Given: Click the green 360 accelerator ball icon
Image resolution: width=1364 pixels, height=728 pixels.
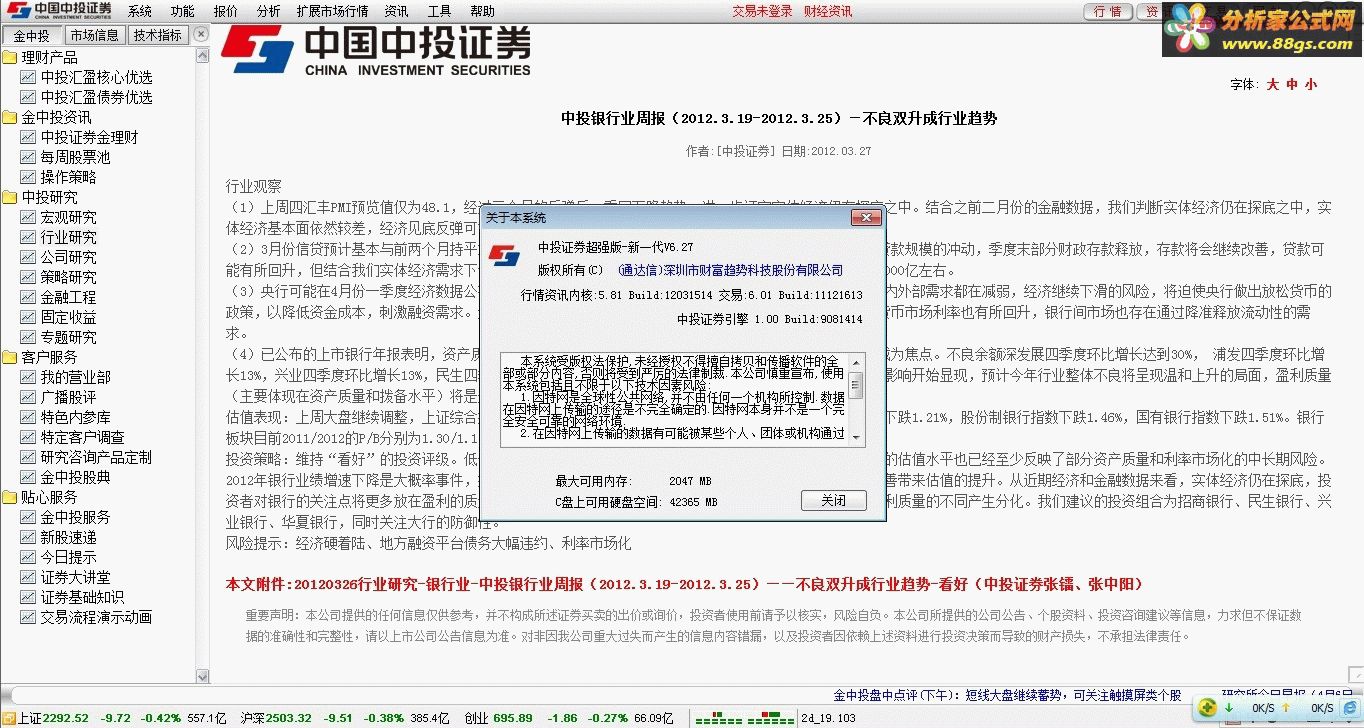Looking at the screenshot, I should [1208, 708].
